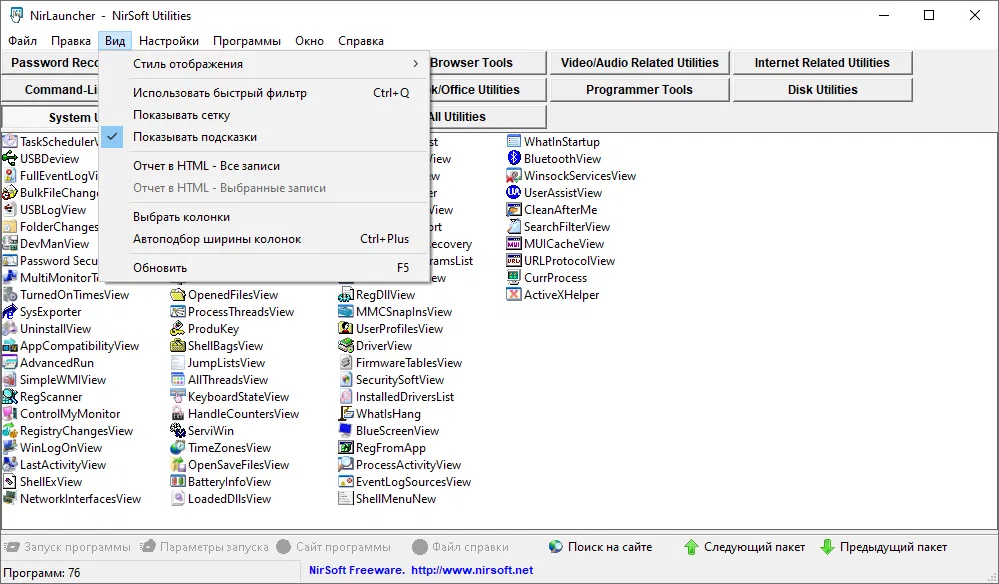Click the WhatInStartup icon
The image size is (999, 584).
click(514, 141)
